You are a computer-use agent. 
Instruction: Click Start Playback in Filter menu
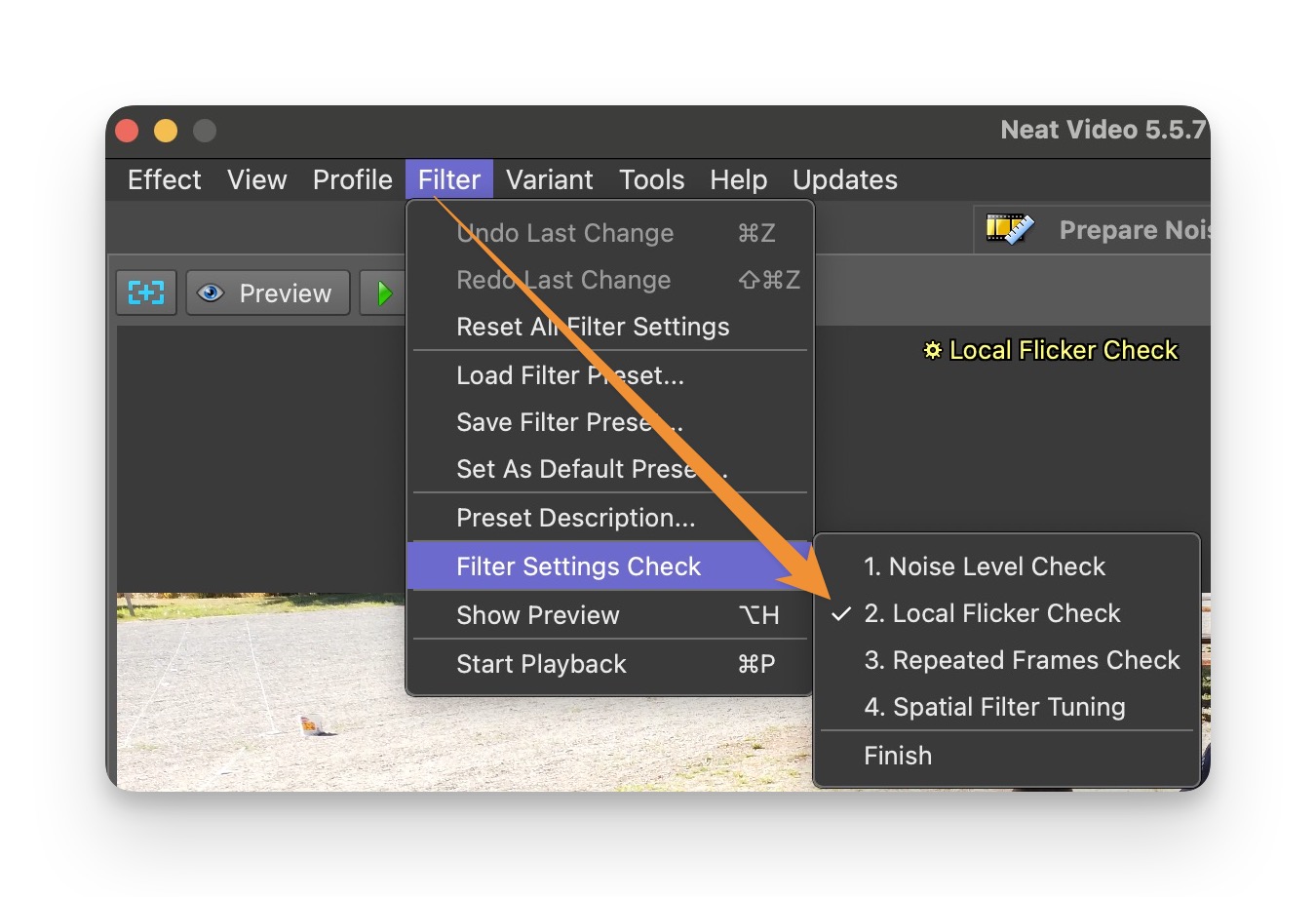click(x=541, y=664)
